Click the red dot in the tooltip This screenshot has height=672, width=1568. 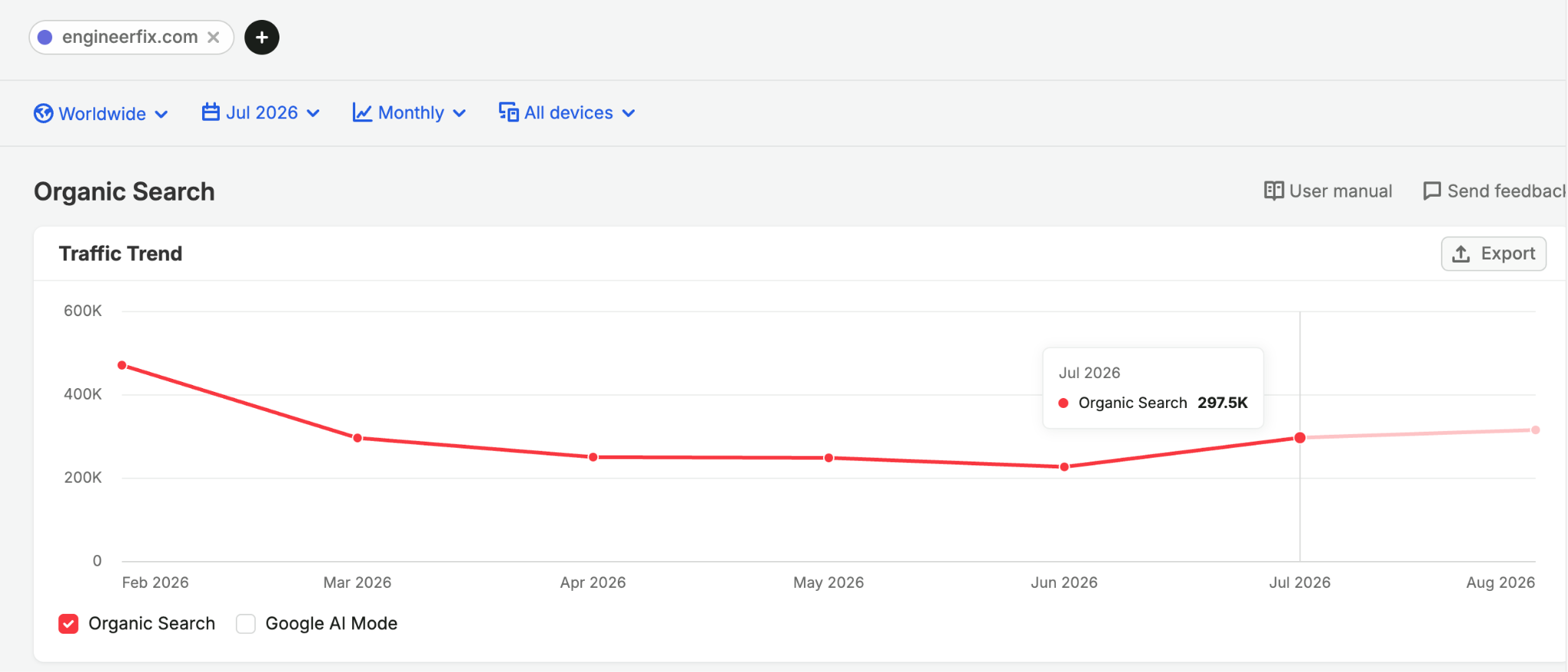coord(1063,403)
